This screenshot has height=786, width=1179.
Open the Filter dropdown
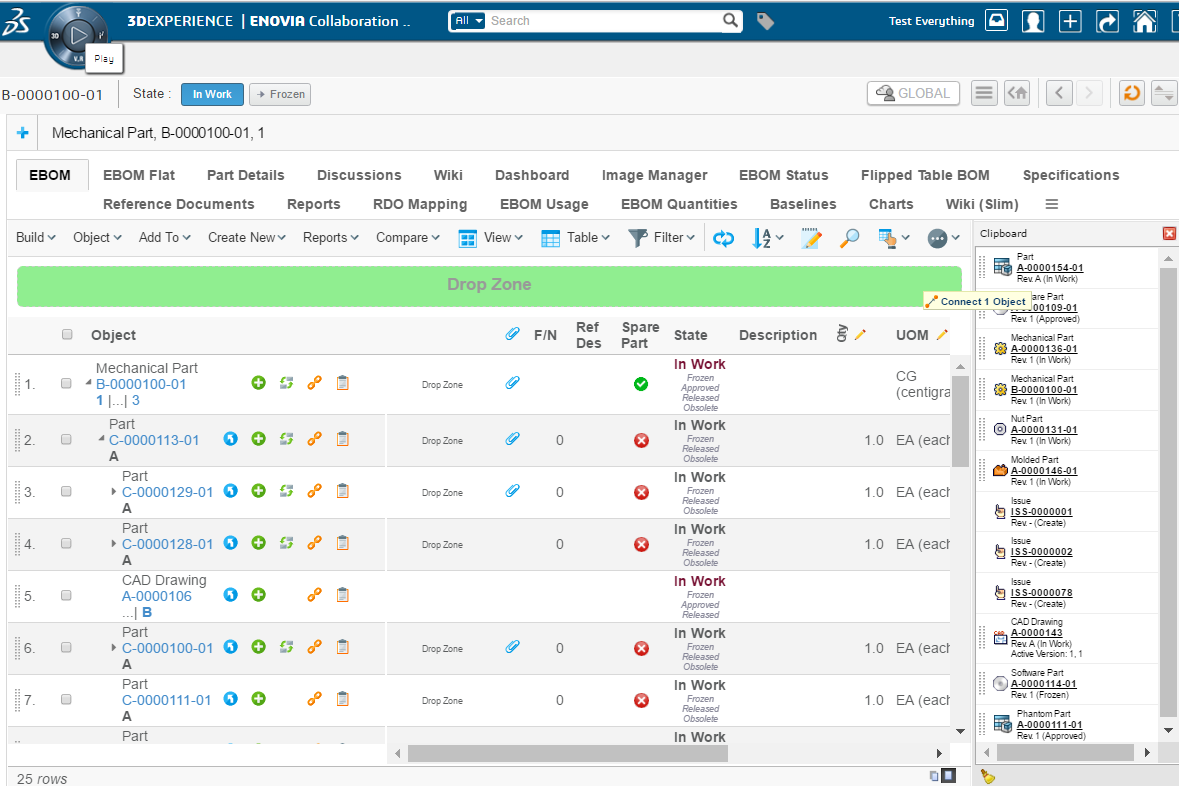coord(660,238)
